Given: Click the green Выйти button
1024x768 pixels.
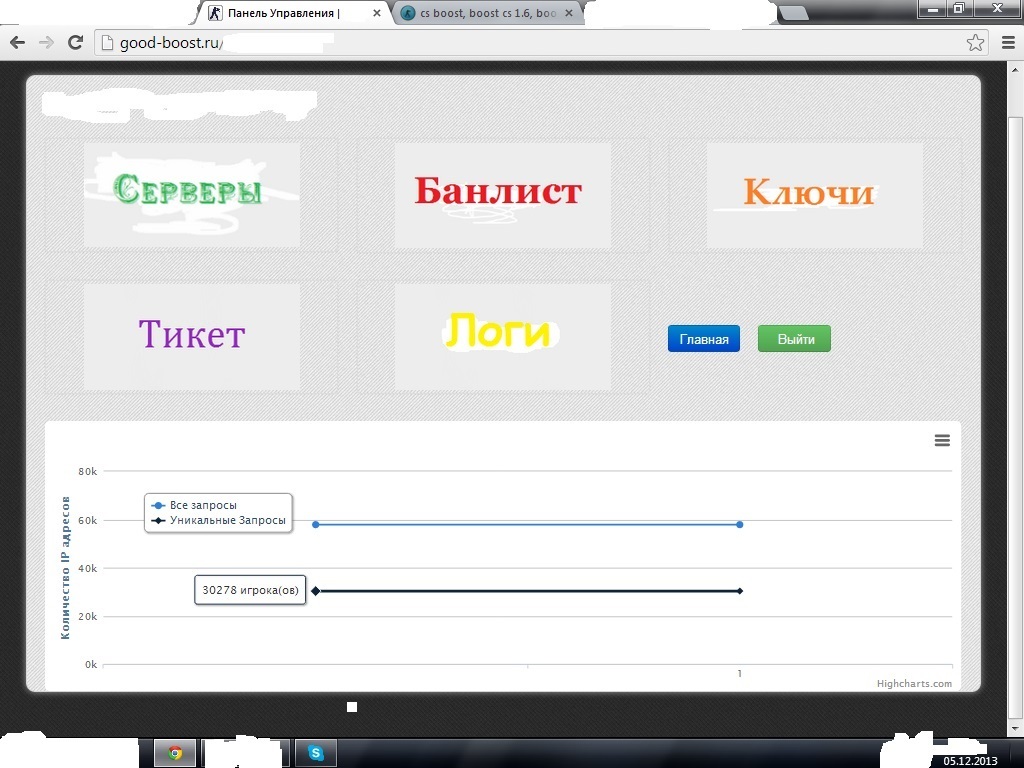Looking at the screenshot, I should (x=794, y=339).
